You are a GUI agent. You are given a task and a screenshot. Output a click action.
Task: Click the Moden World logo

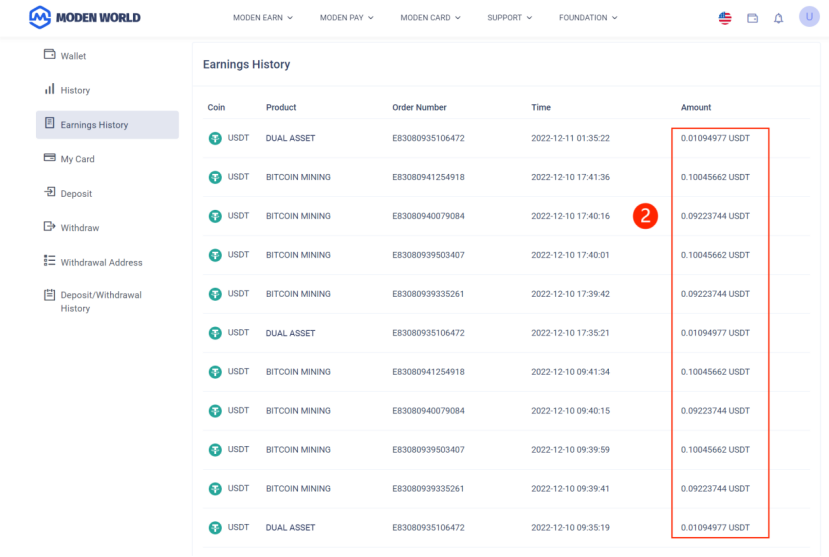(x=85, y=17)
